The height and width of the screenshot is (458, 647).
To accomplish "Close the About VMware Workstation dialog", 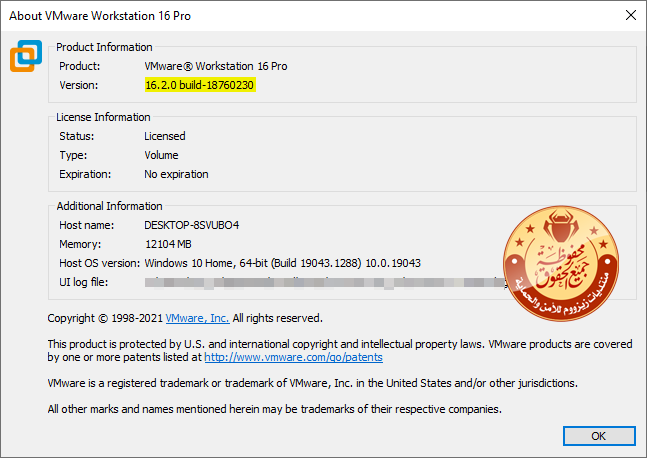I will tap(630, 15).
